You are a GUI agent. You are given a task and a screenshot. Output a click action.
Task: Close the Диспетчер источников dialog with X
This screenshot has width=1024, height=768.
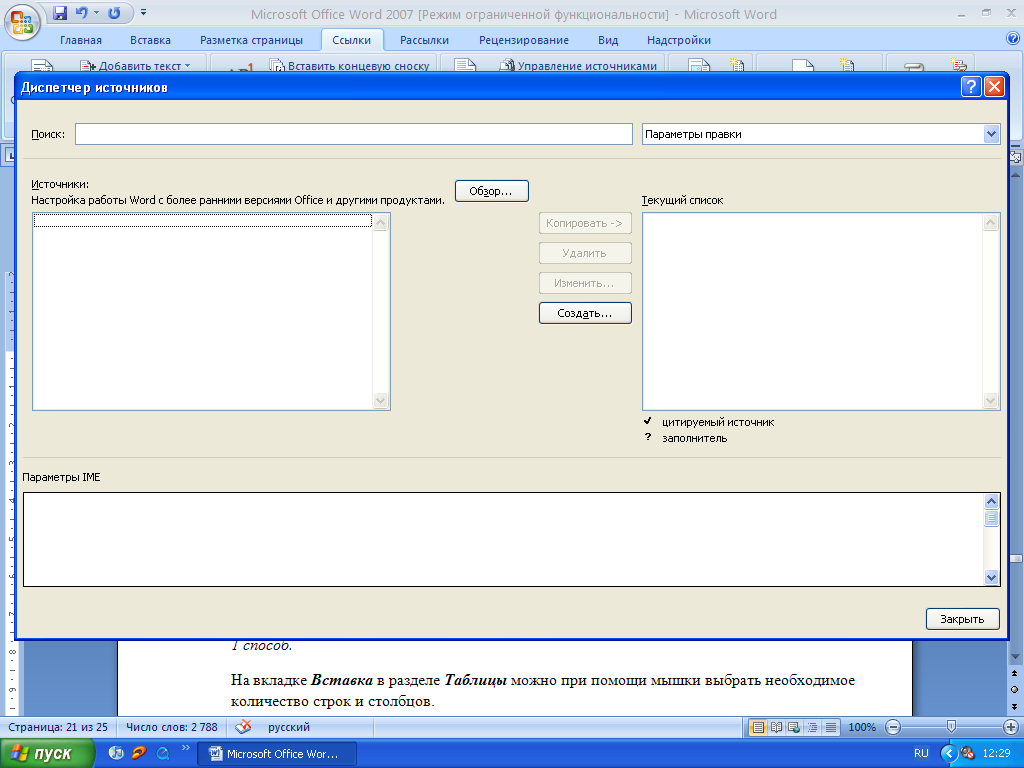coord(995,87)
